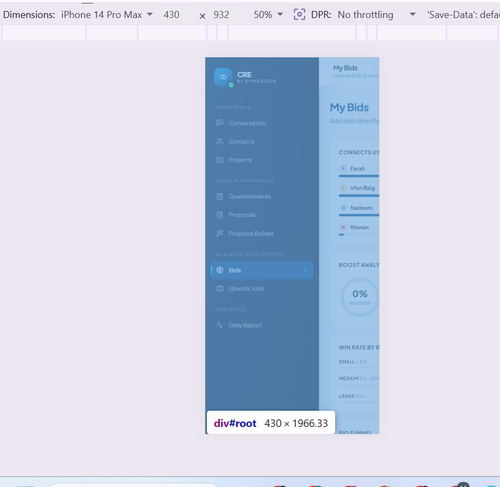Click the My Bids top bar title

point(345,68)
